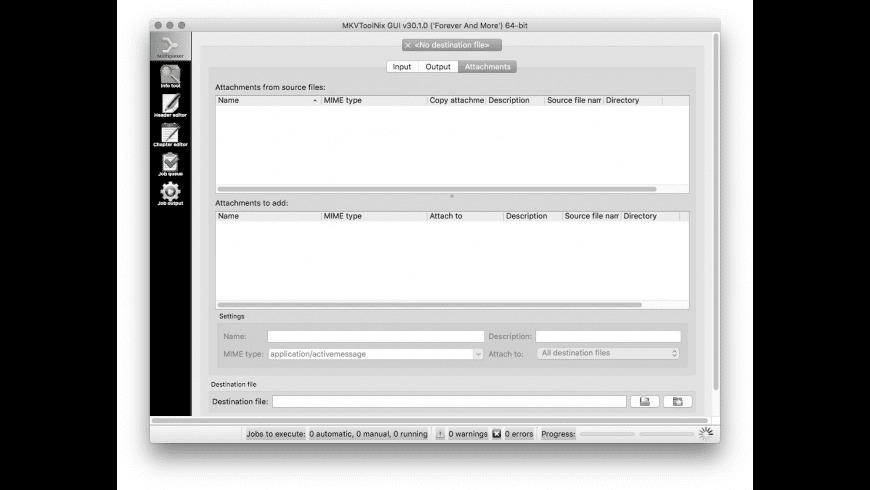Click the first progress bar in status bar
The height and width of the screenshot is (490, 870).
(607, 434)
